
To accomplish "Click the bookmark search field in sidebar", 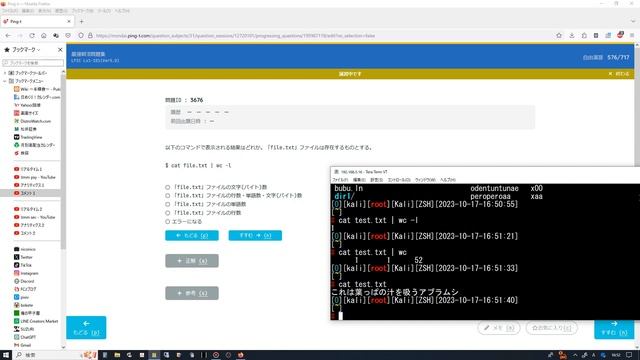I will [x=33, y=63].
